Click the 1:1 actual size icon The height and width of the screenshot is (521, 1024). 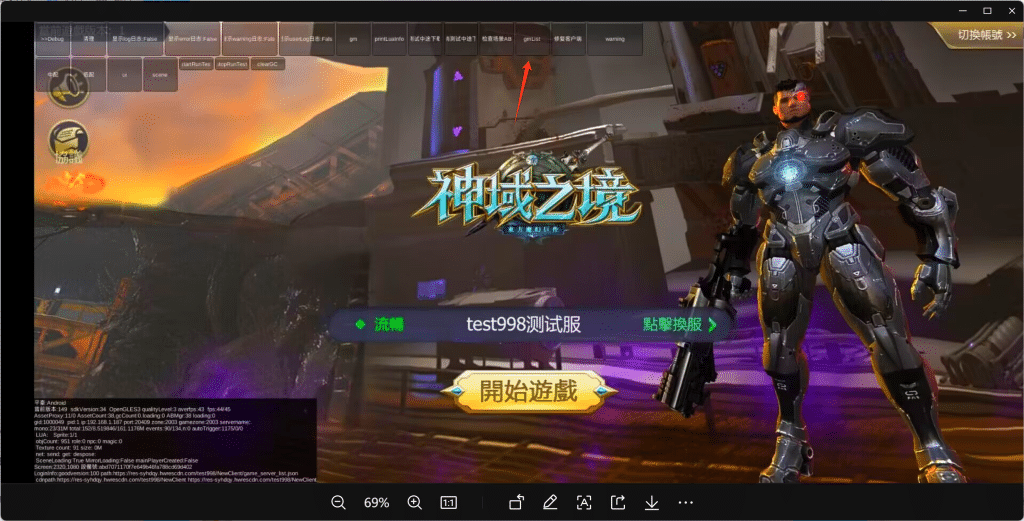coord(449,502)
